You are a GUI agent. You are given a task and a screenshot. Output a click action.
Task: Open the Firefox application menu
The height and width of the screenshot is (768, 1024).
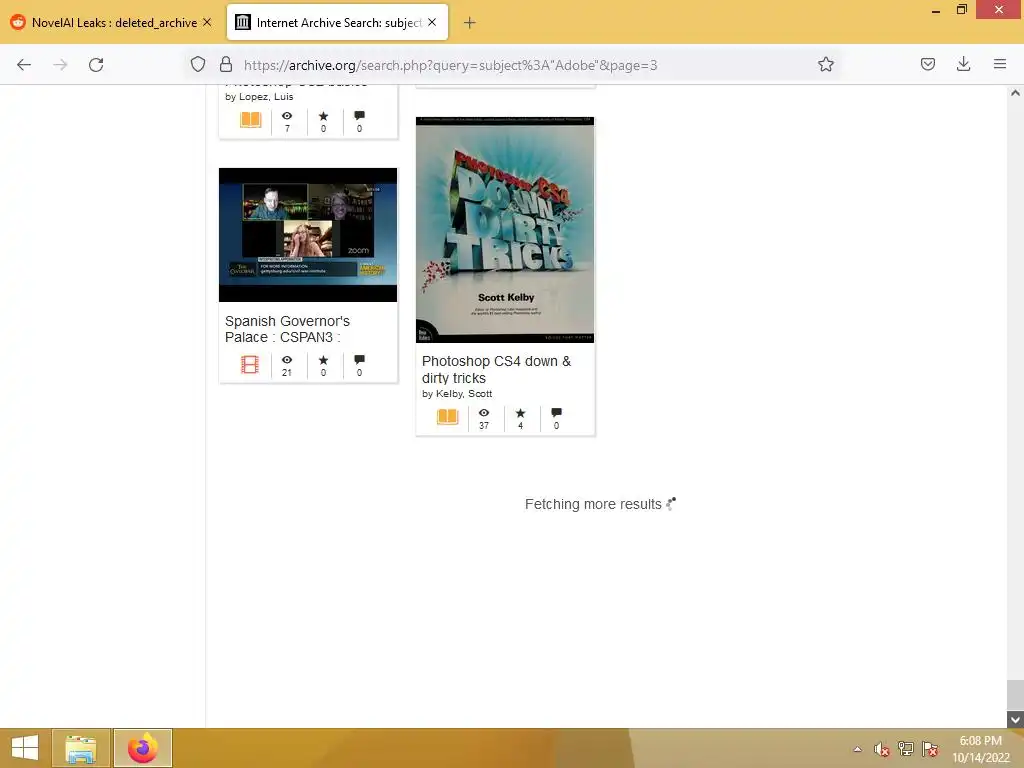pos(1000,64)
